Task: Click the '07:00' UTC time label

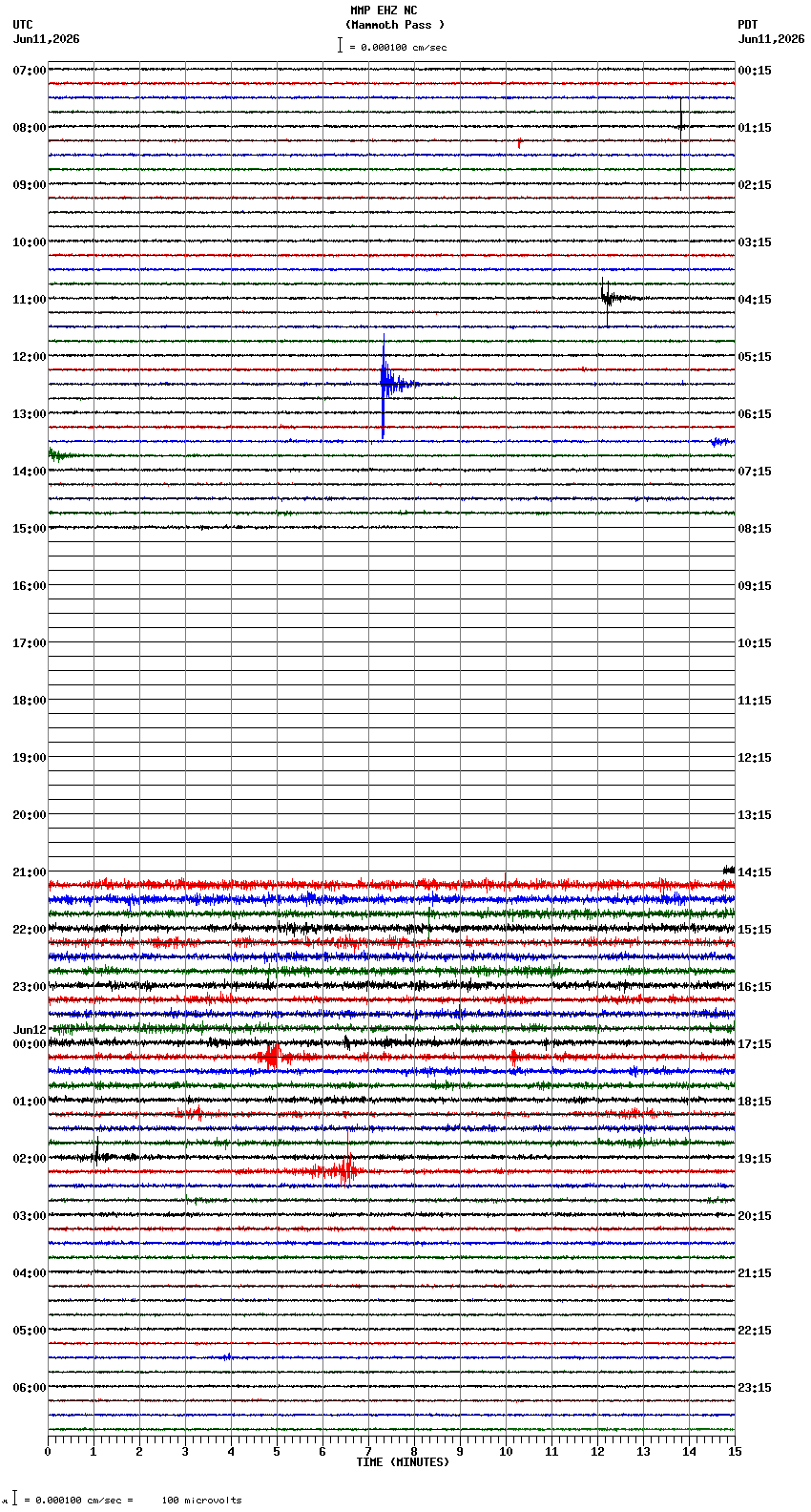Action: click(x=30, y=71)
